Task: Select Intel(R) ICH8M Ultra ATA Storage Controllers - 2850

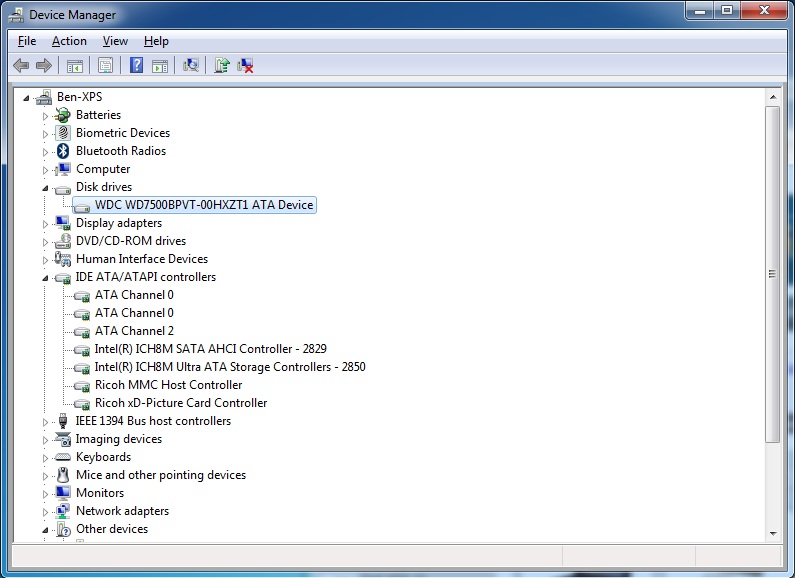Action: pyautogui.click(x=230, y=367)
